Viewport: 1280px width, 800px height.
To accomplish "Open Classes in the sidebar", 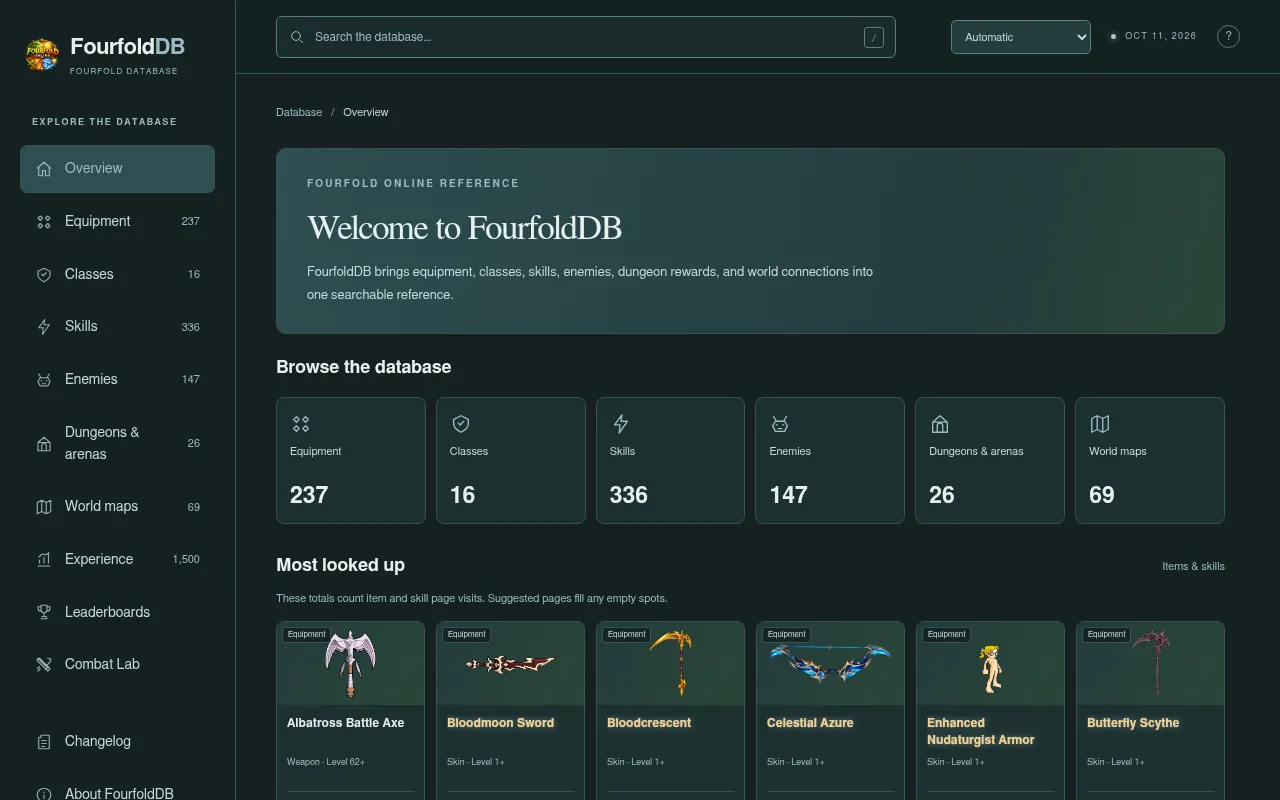I will click(117, 274).
